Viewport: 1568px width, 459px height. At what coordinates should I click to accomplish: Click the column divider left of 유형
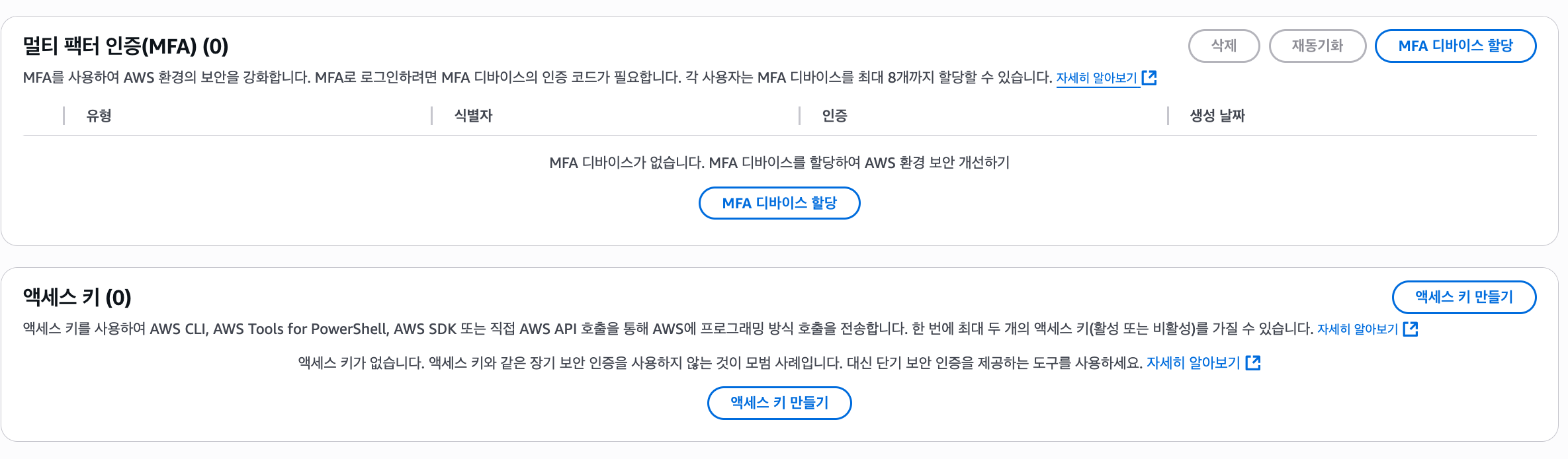tap(64, 116)
